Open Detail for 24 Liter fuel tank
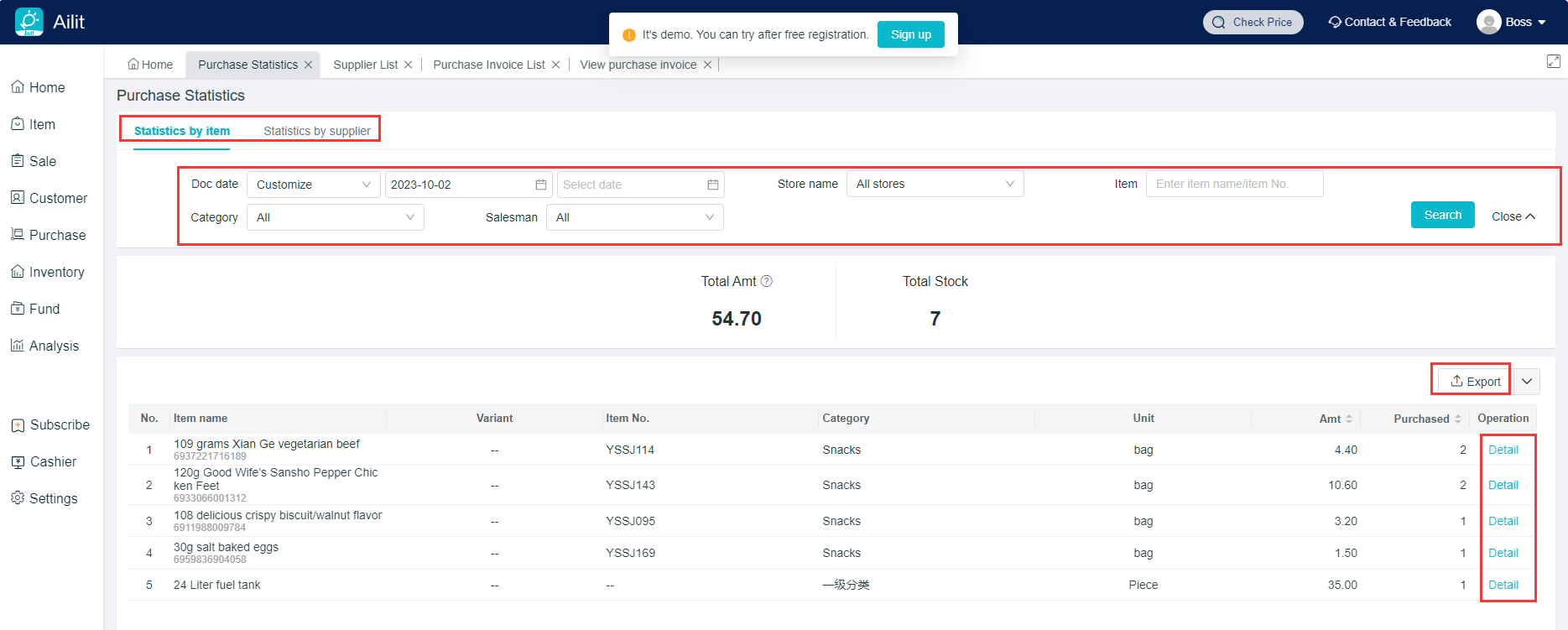 click(x=1503, y=585)
